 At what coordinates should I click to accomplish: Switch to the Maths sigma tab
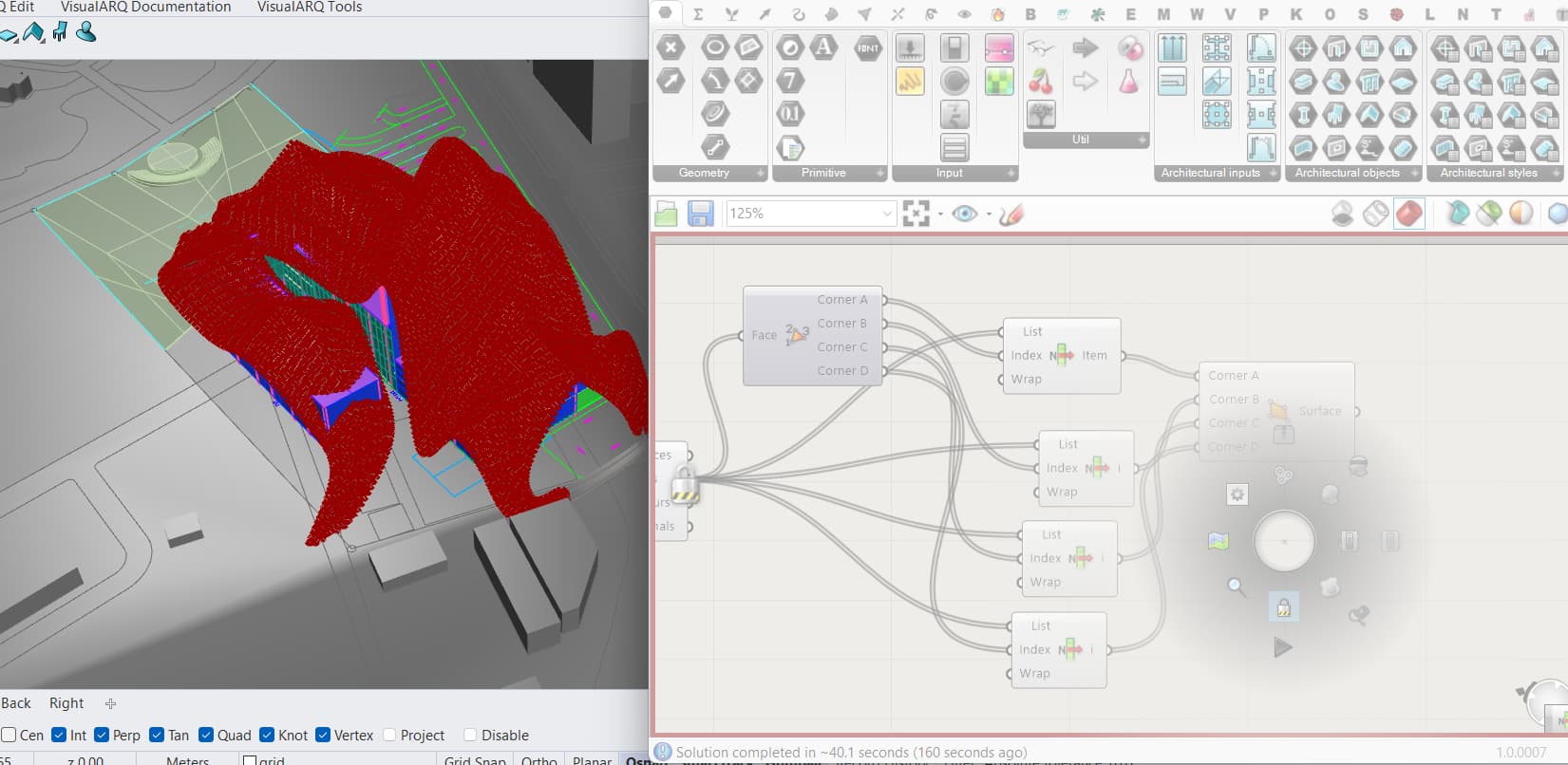(x=698, y=14)
